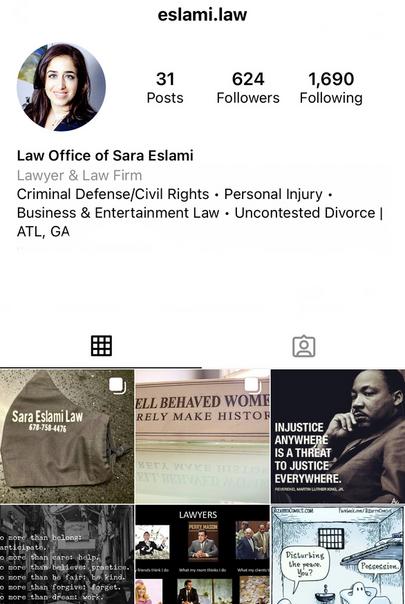Tap the bio practice areas text

200,213
